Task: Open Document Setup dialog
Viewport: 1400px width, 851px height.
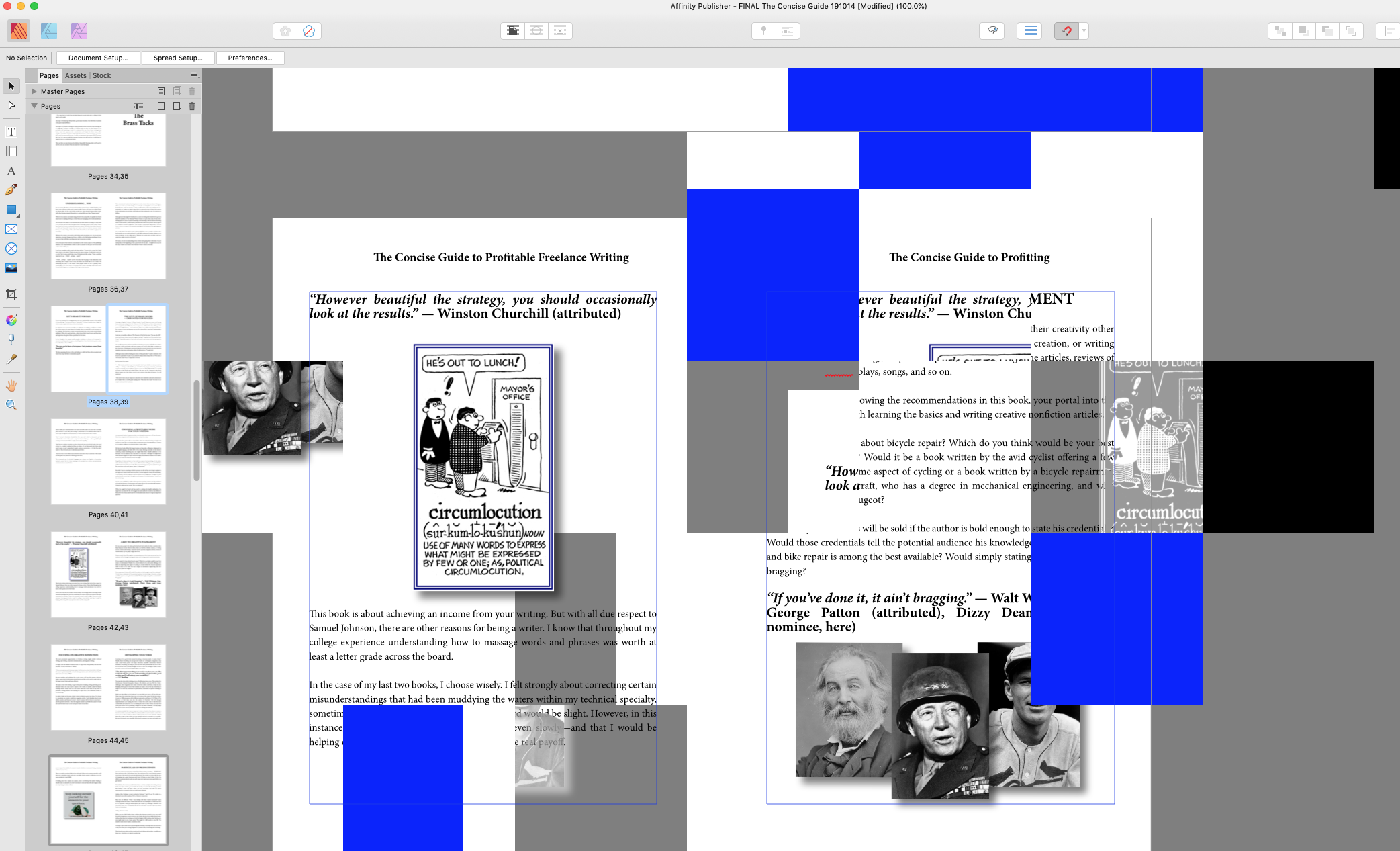Action: (x=98, y=58)
